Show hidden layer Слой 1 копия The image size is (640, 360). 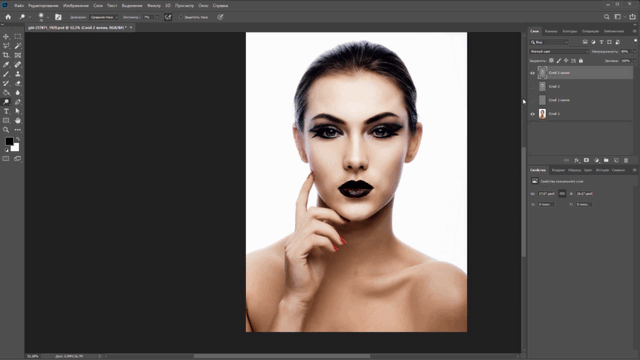[x=532, y=100]
